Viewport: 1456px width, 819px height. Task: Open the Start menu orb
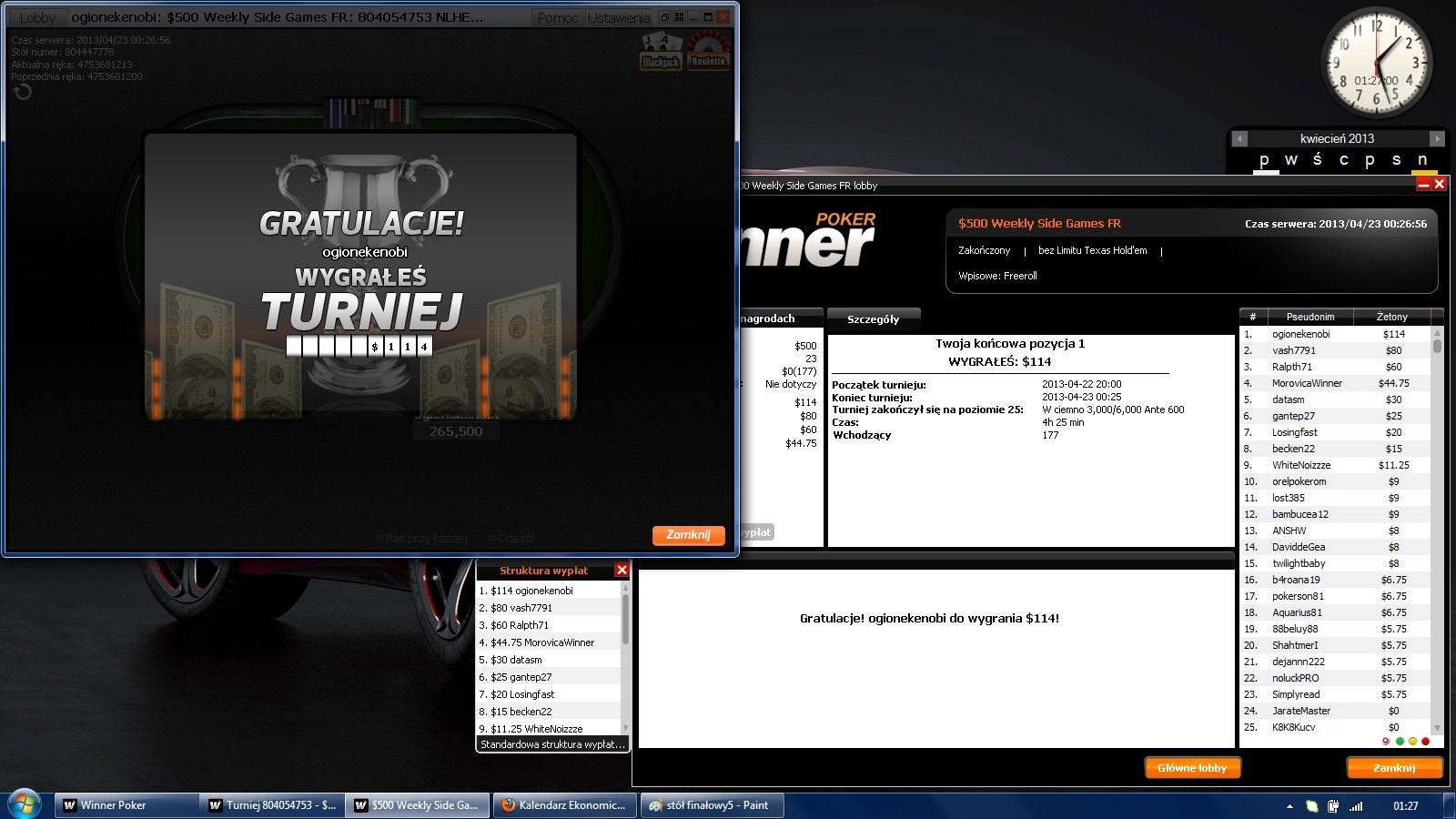point(25,804)
